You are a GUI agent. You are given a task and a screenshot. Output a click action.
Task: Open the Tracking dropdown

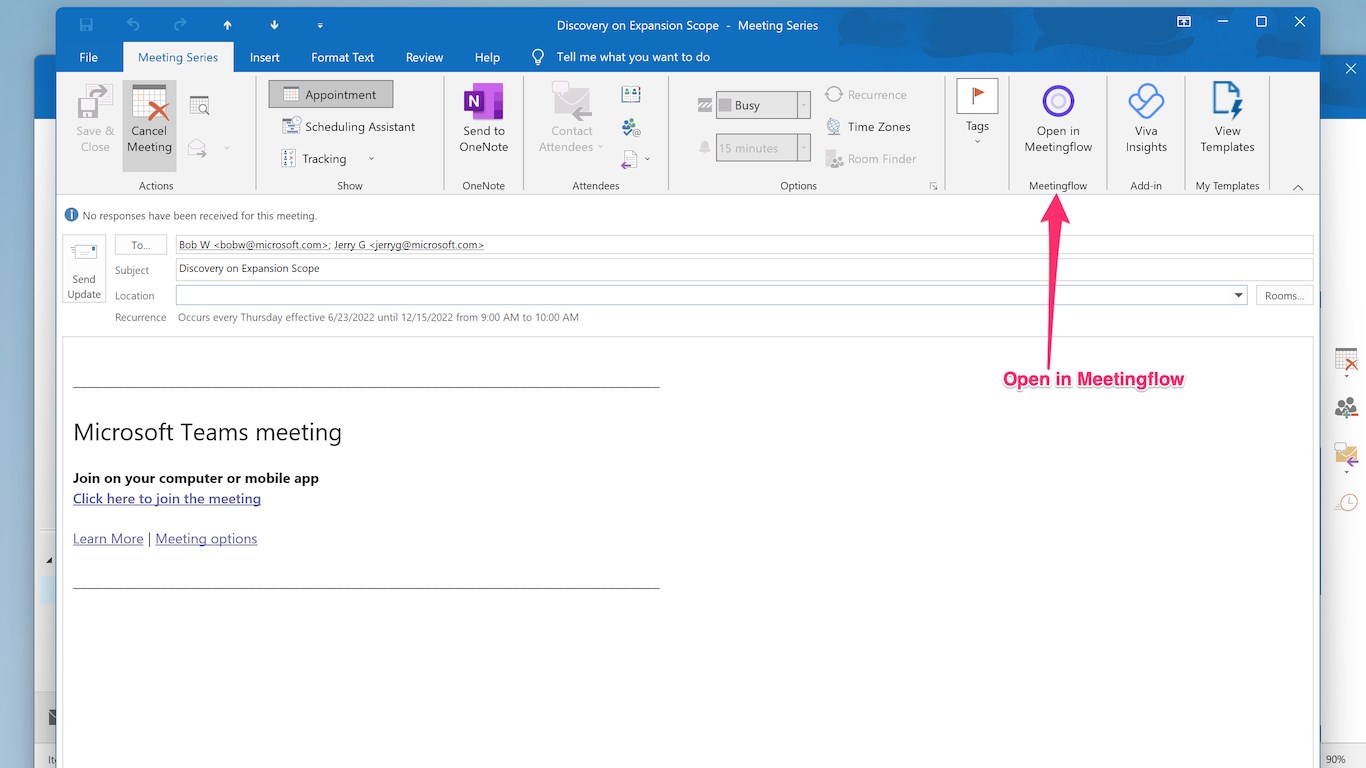329,158
